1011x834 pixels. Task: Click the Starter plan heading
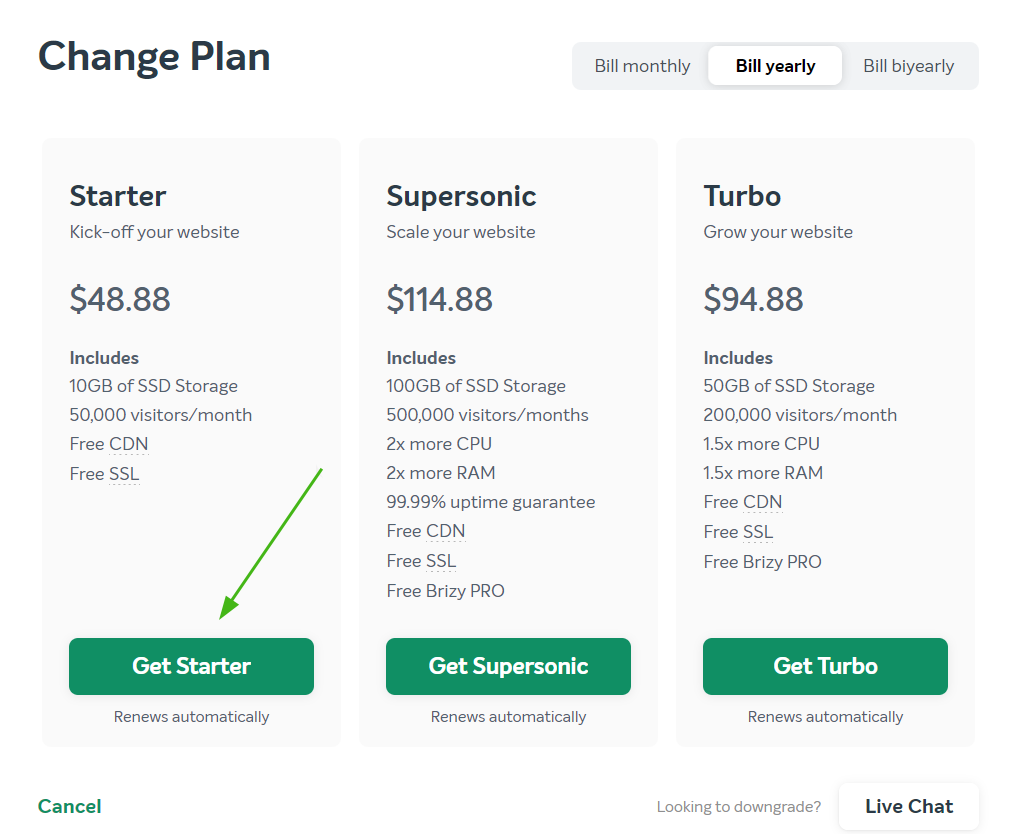[x=118, y=196]
